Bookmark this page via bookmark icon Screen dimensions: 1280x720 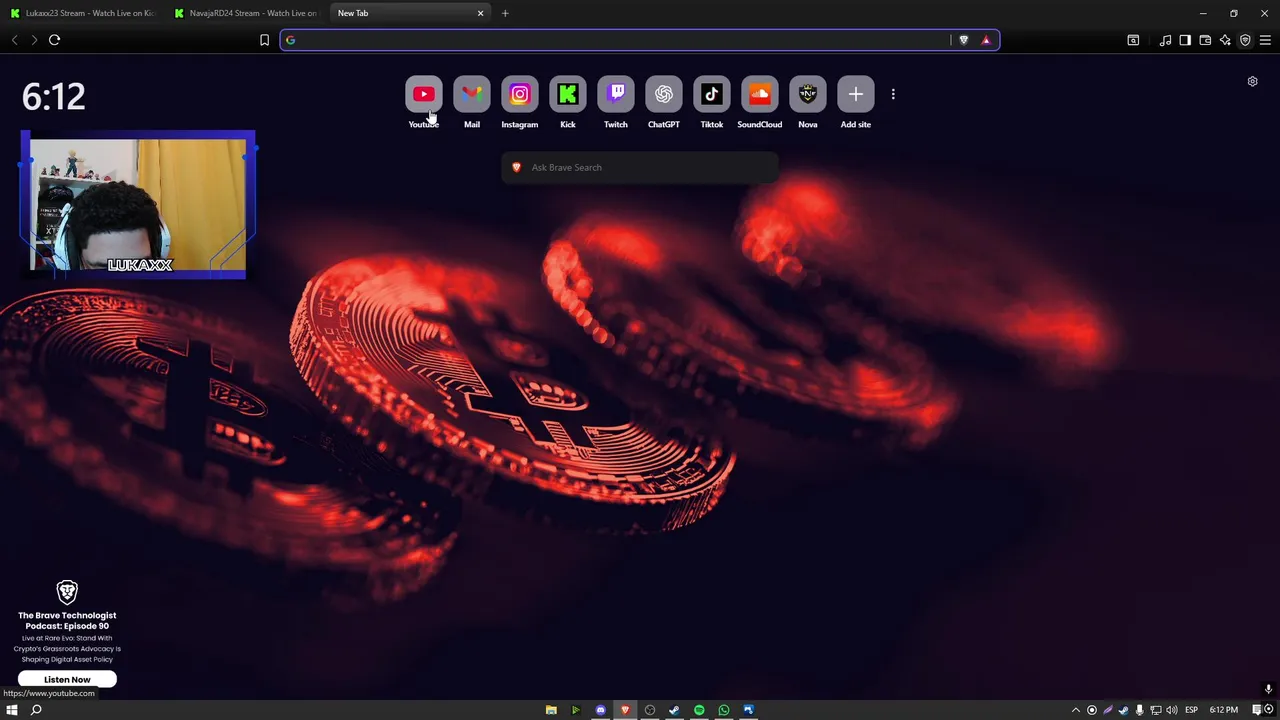pos(264,40)
